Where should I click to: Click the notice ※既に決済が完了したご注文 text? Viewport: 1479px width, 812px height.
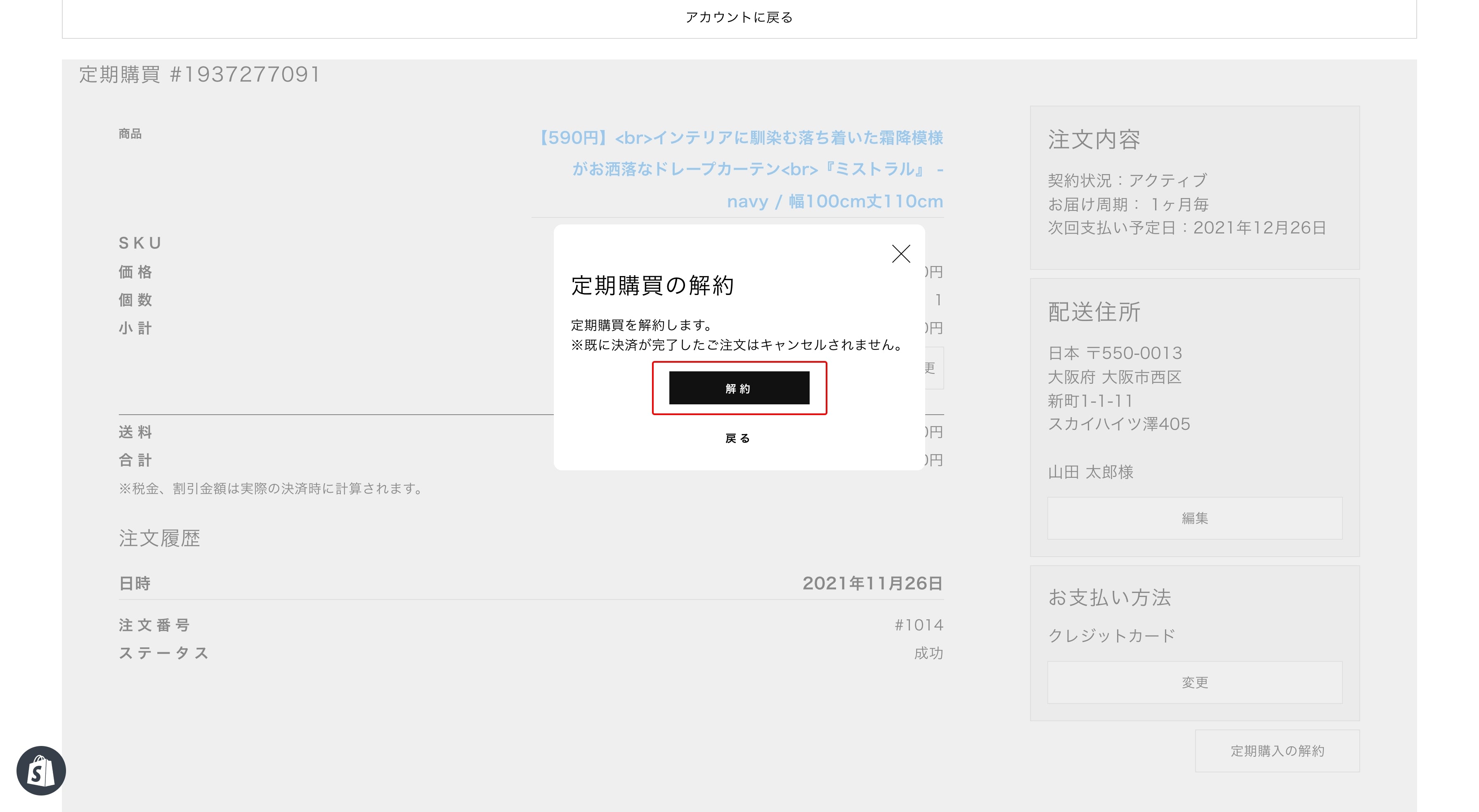click(x=738, y=345)
